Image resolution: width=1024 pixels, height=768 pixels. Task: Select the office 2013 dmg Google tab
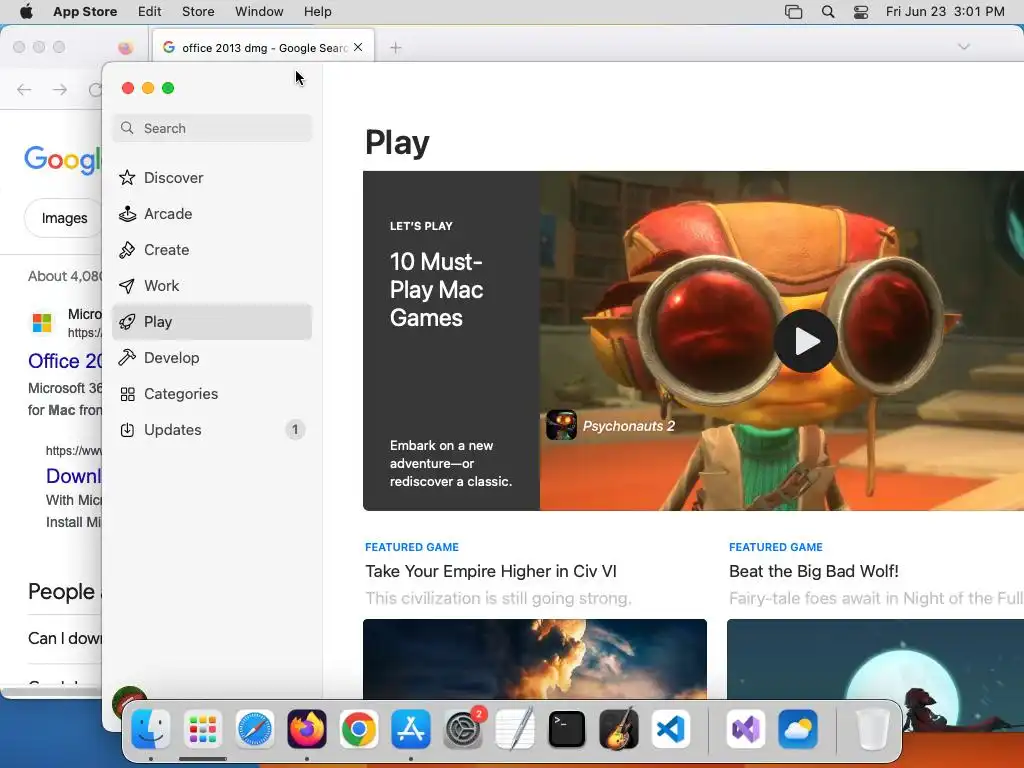[263, 47]
